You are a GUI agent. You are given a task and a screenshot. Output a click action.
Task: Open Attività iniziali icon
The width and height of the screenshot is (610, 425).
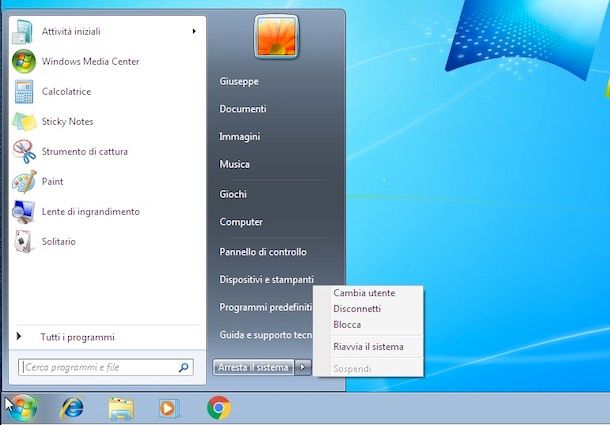pos(23,32)
